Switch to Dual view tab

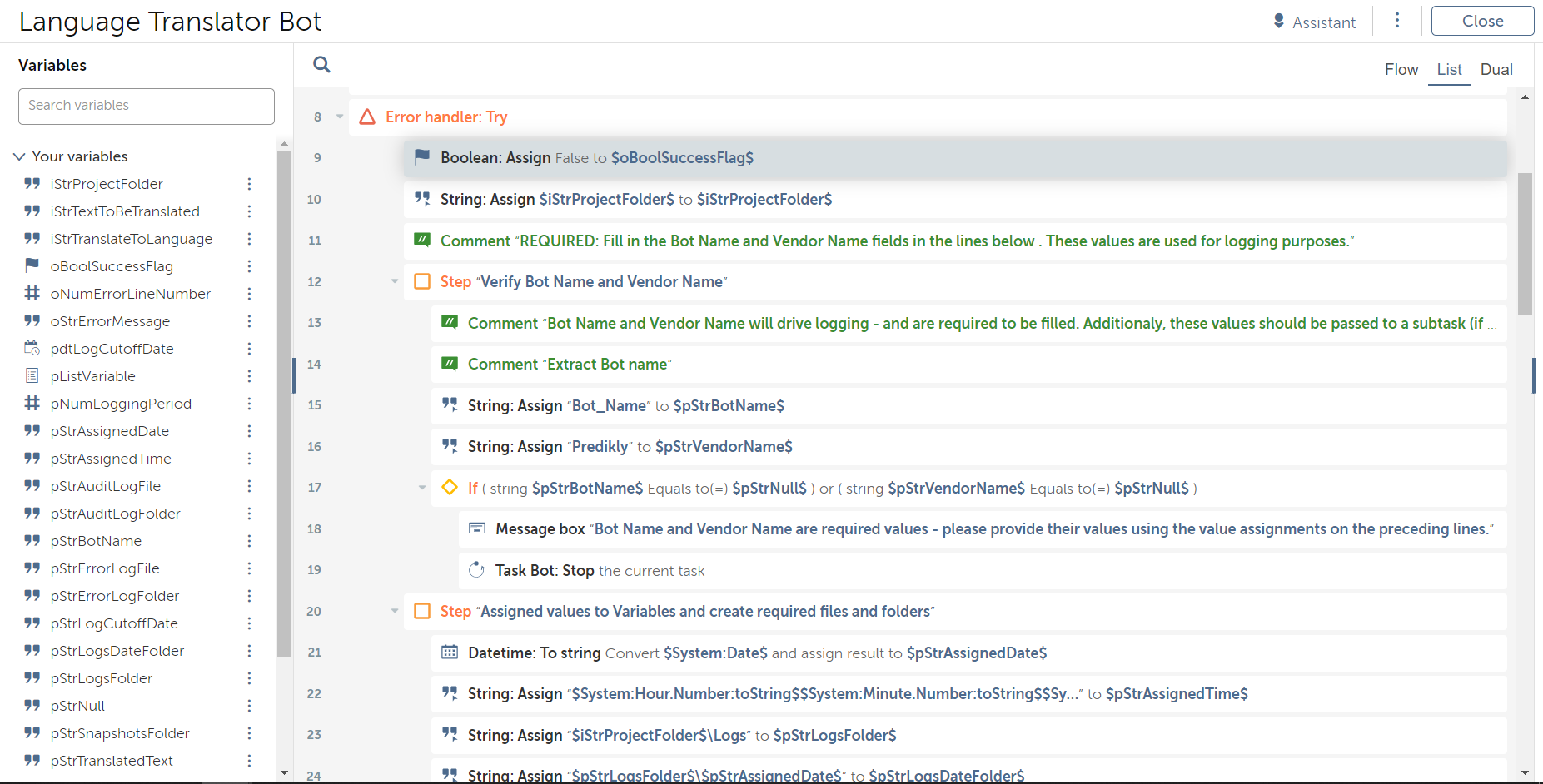point(1496,70)
